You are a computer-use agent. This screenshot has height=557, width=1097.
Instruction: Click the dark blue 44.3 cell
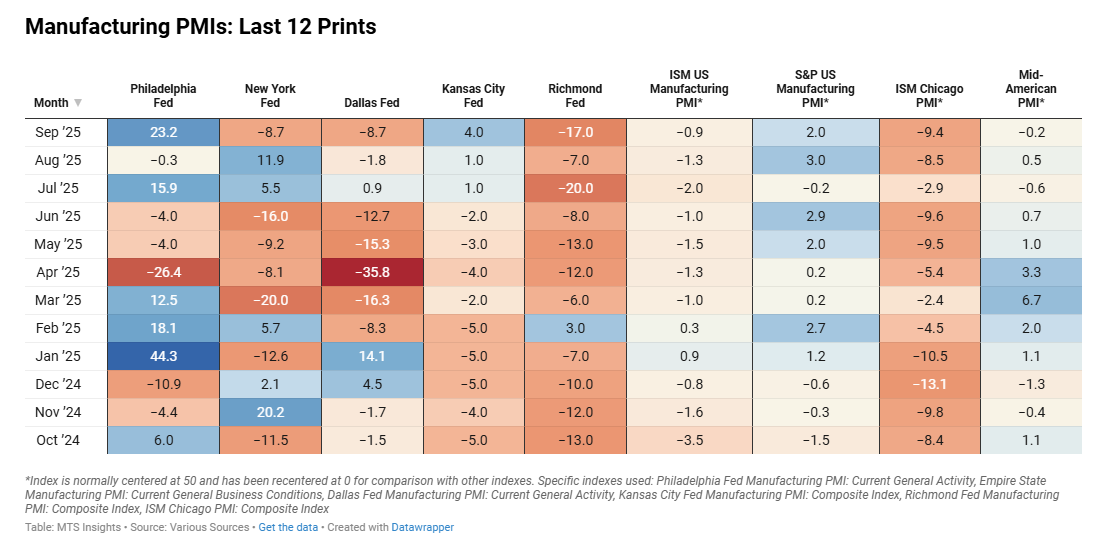pos(163,356)
